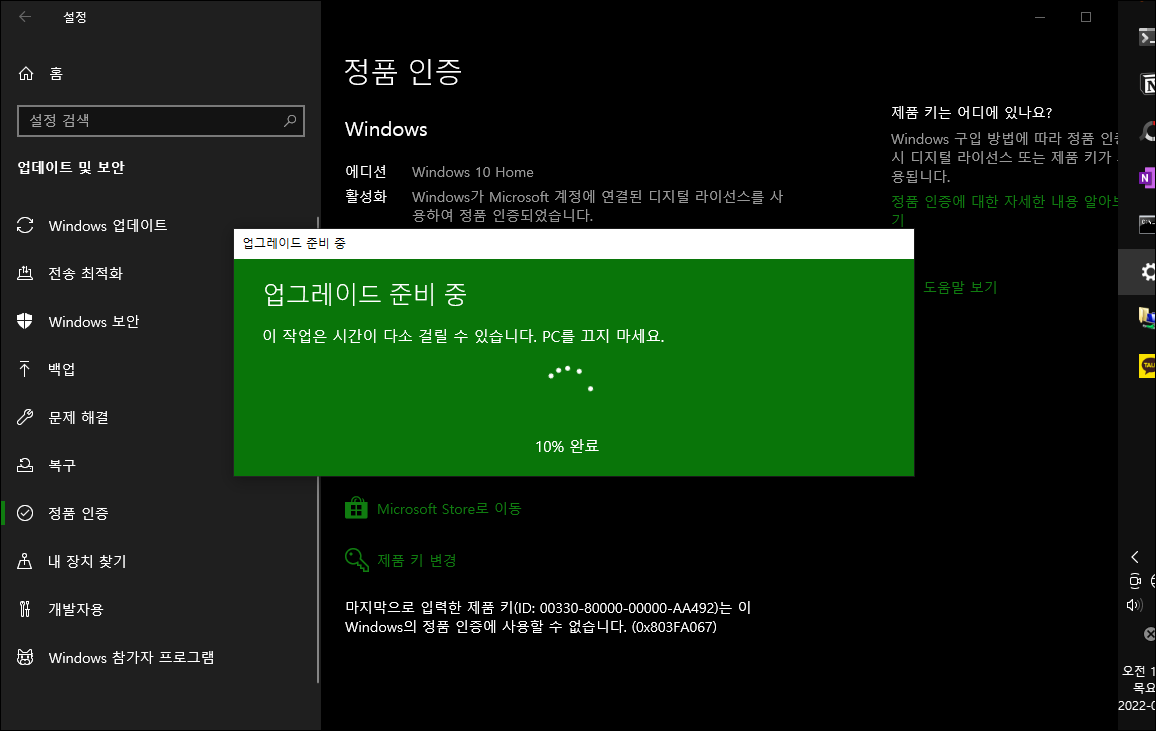The width and height of the screenshot is (1156, 731).
Task: Click the 내 장치 찾기 icon
Action: (27, 561)
